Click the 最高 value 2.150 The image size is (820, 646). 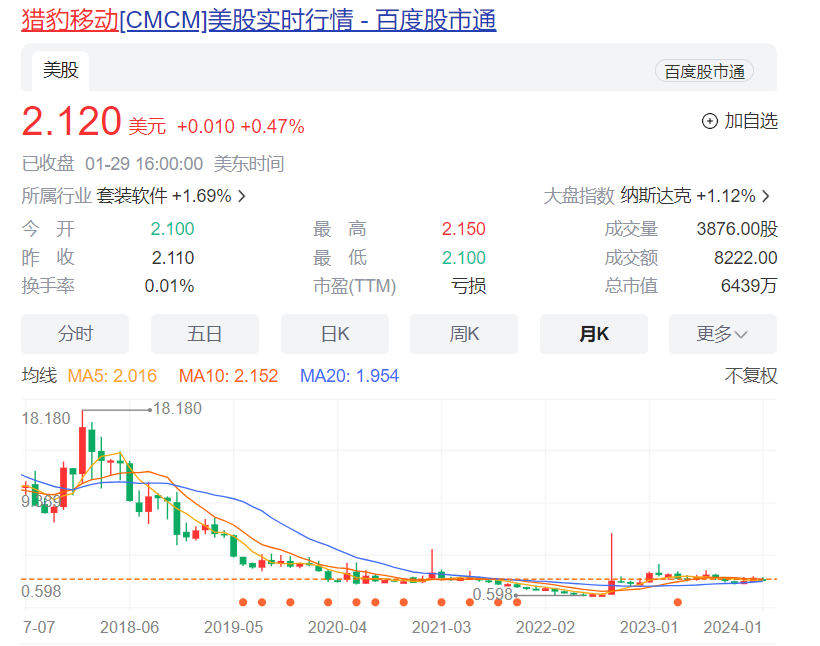click(463, 229)
